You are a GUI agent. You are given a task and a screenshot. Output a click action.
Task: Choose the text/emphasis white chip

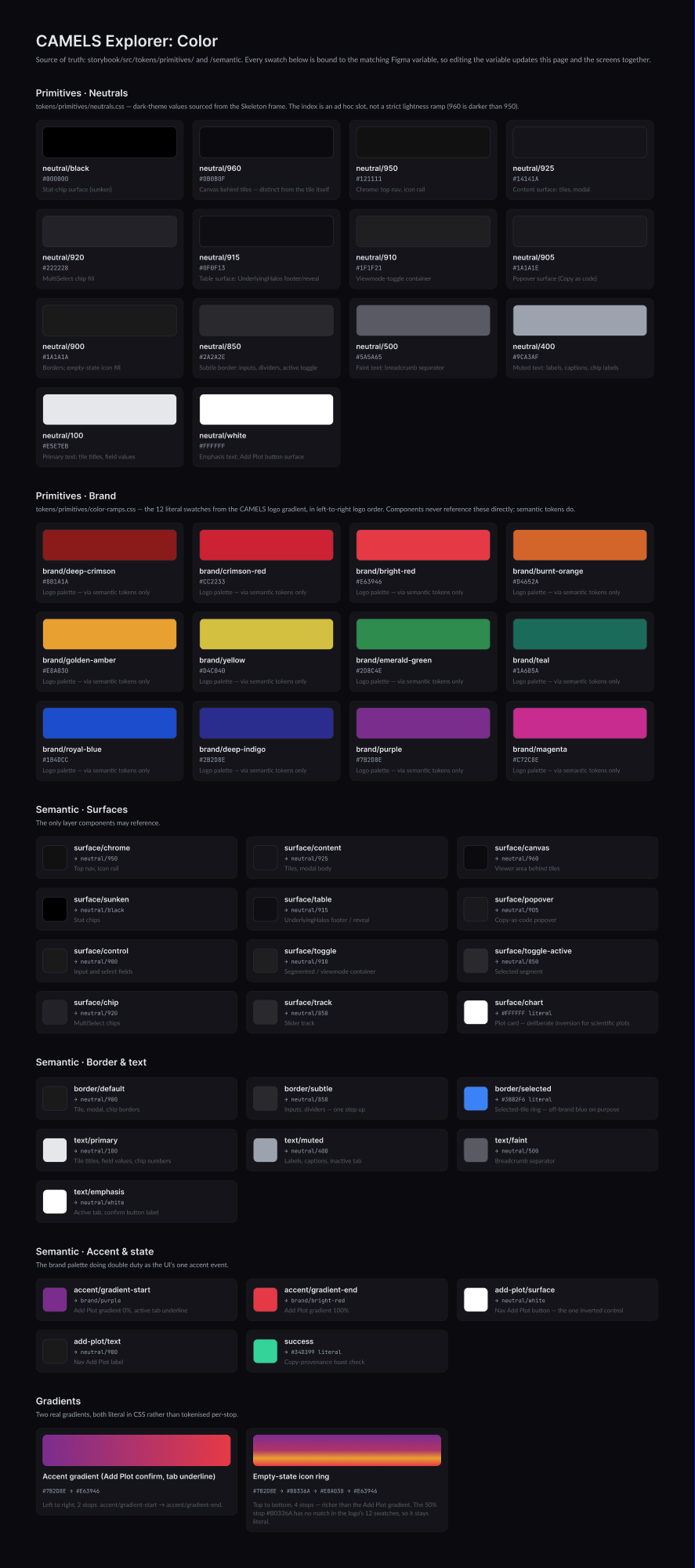(55, 1202)
